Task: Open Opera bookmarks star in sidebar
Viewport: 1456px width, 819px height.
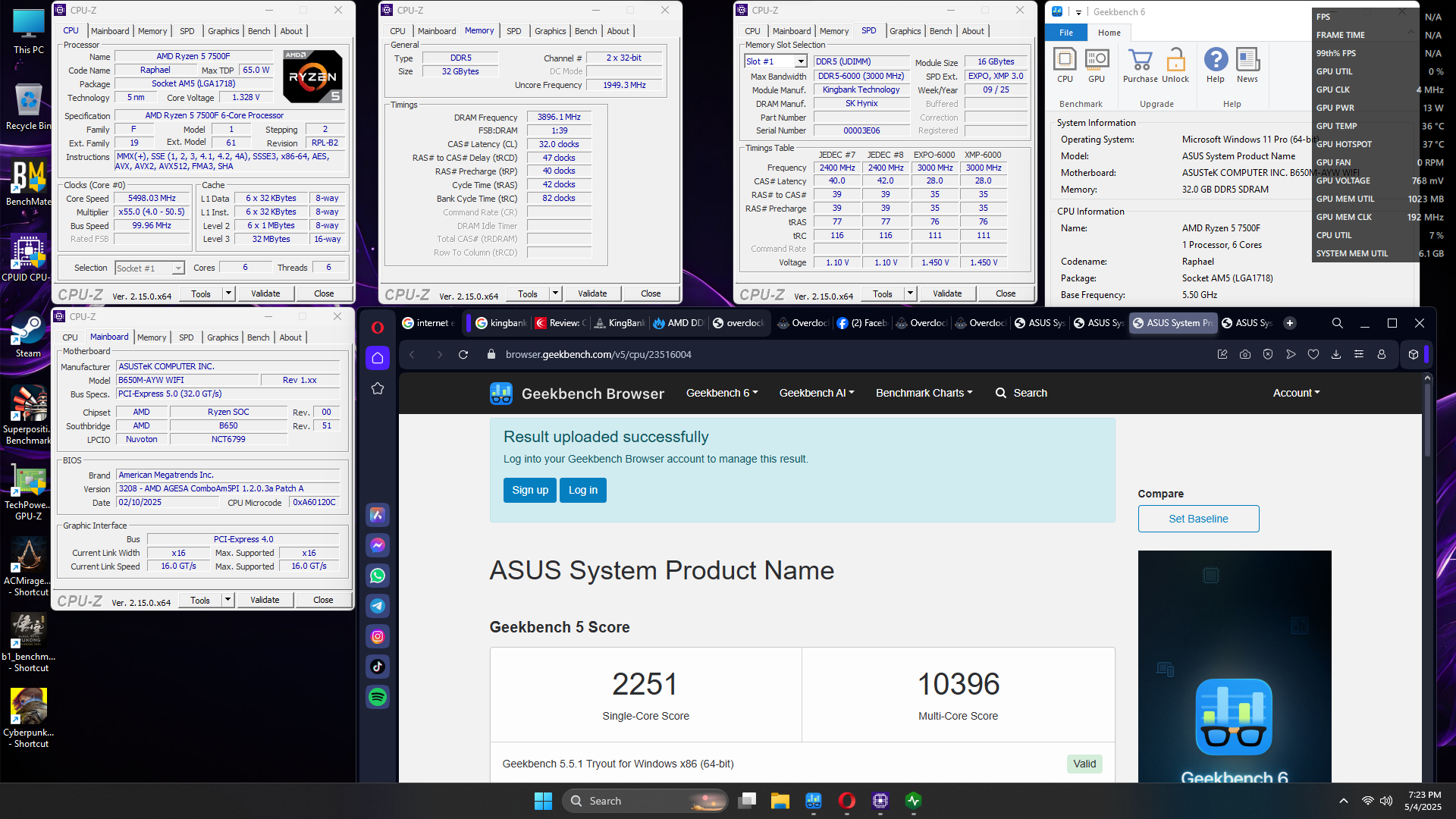Action: [378, 388]
